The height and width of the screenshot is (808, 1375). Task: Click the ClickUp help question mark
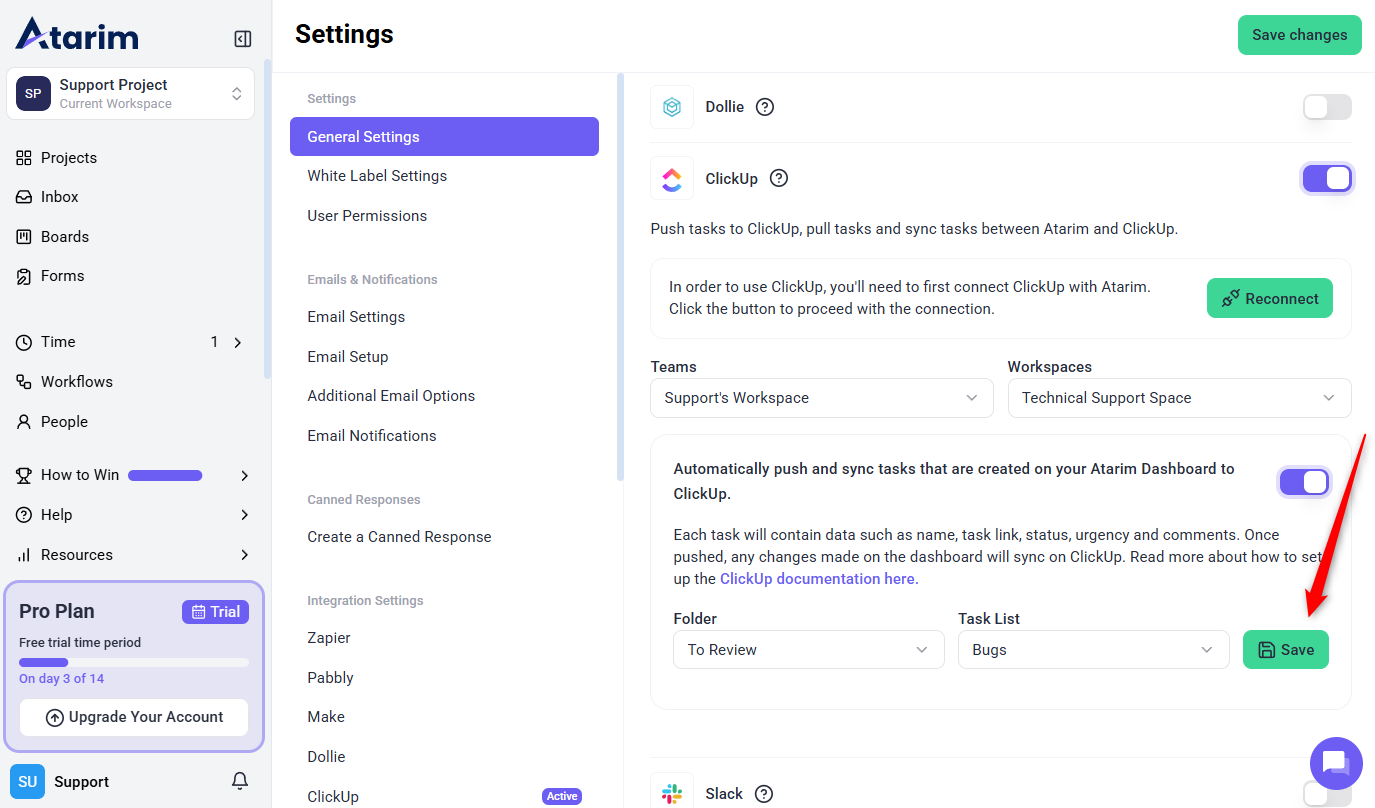779,178
